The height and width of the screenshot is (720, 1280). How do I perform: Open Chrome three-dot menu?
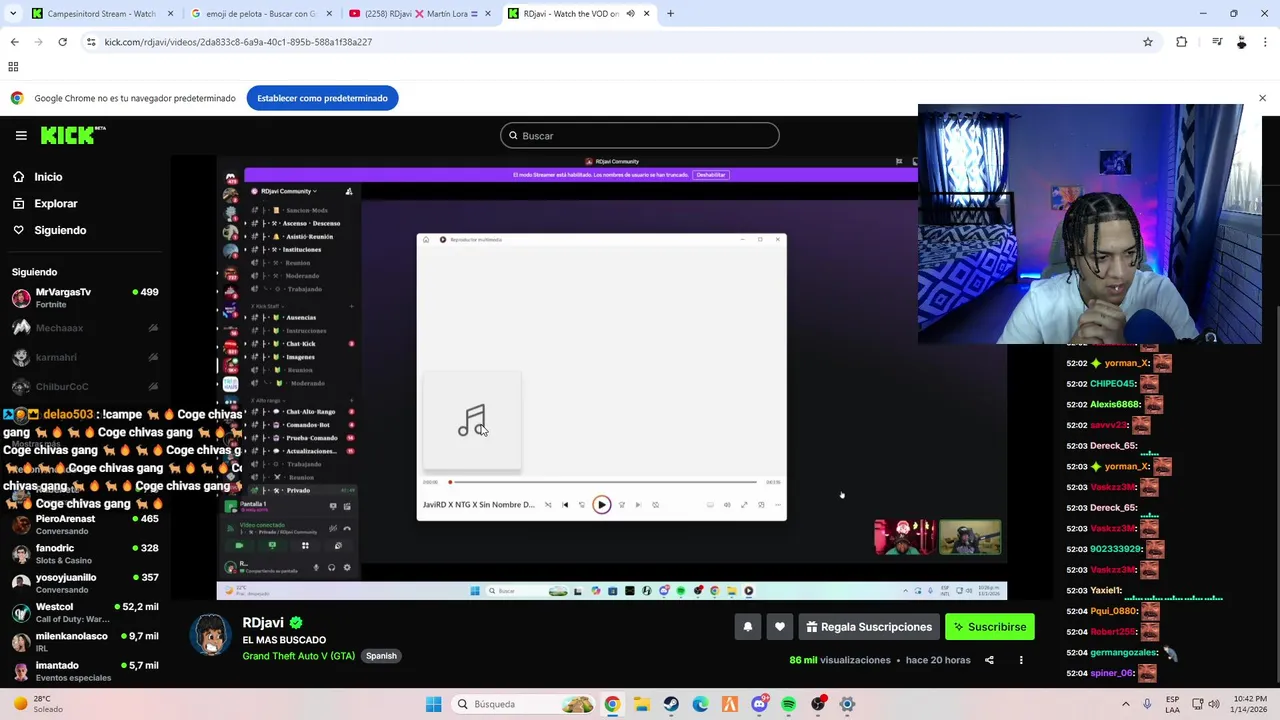1266,42
